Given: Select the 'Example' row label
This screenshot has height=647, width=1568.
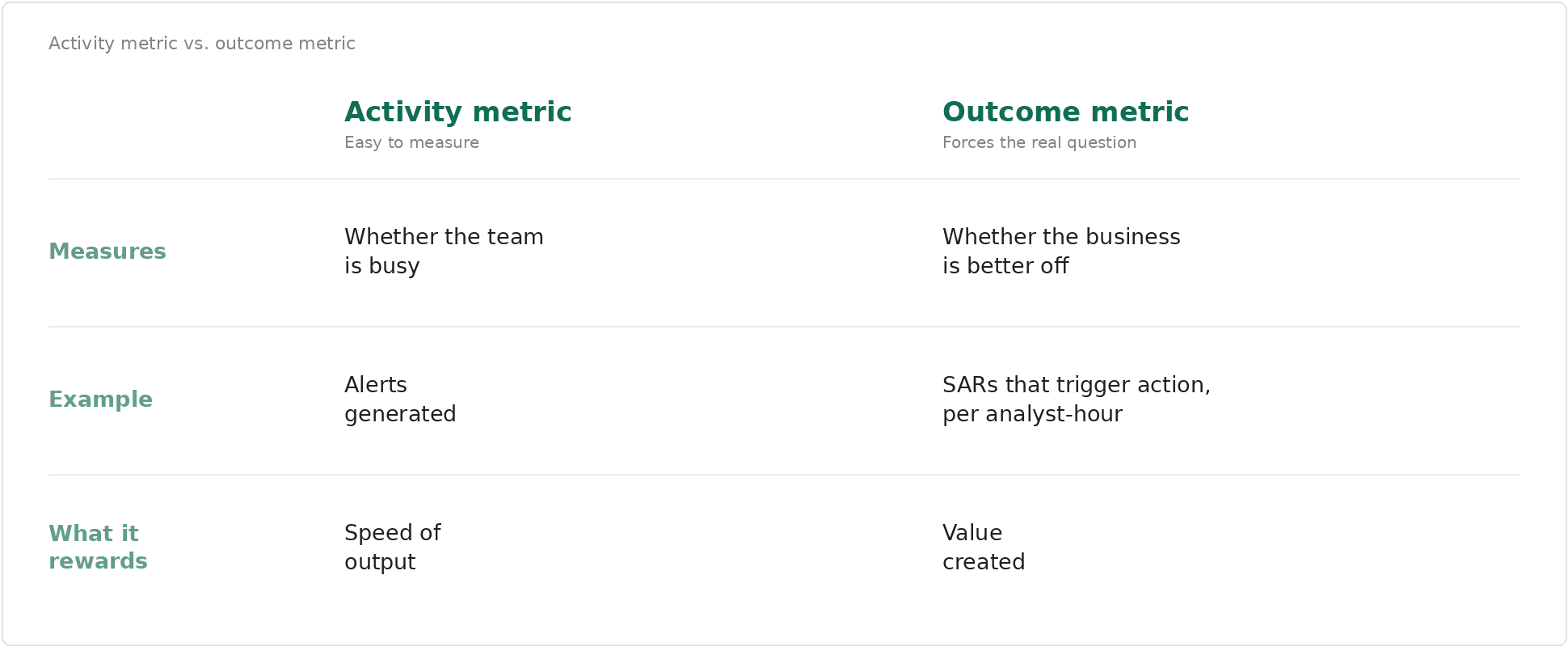Looking at the screenshot, I should [x=100, y=400].
